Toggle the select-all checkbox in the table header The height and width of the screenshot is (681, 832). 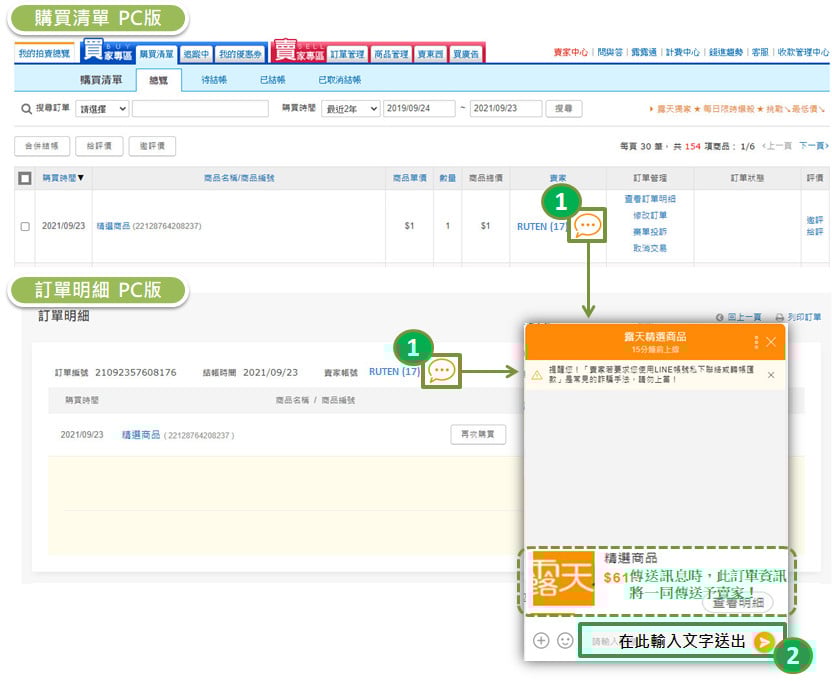(25, 178)
